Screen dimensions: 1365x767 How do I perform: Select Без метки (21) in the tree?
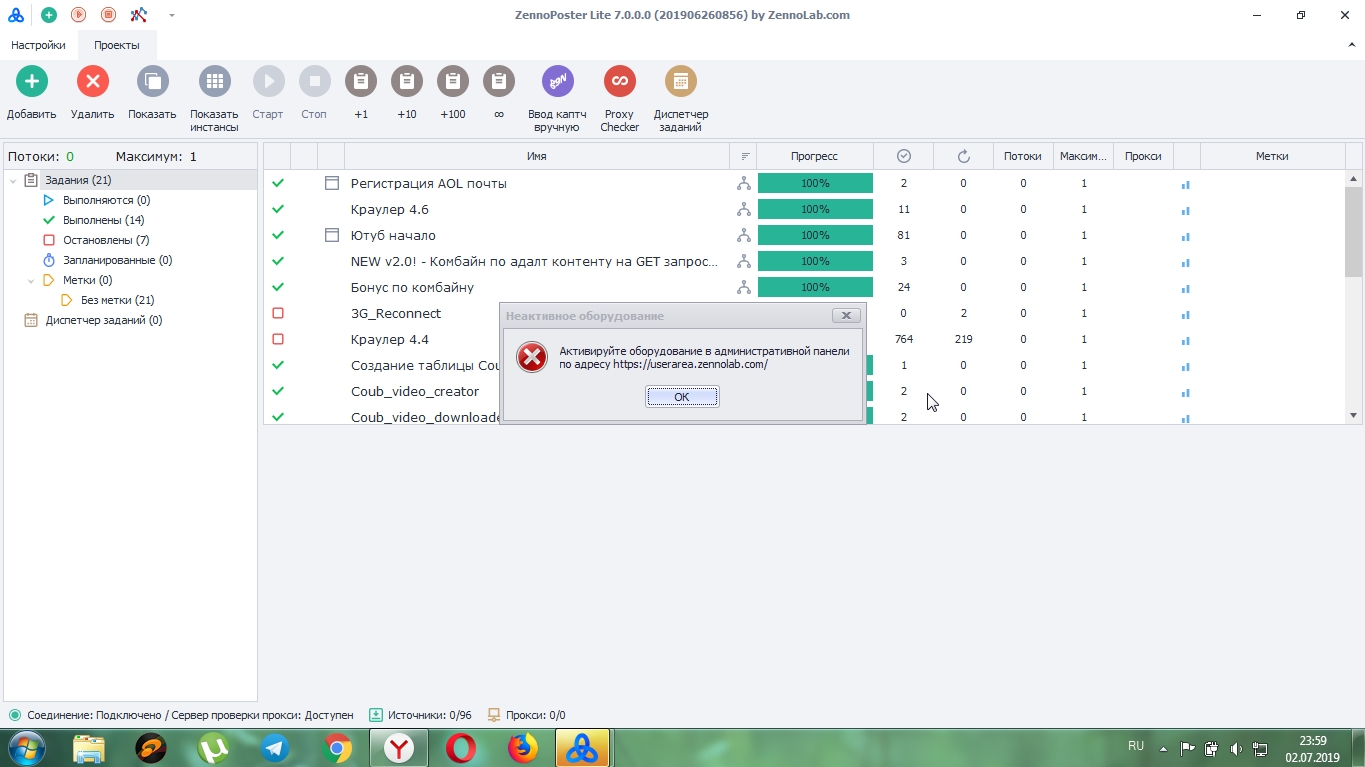pyautogui.click(x=117, y=300)
